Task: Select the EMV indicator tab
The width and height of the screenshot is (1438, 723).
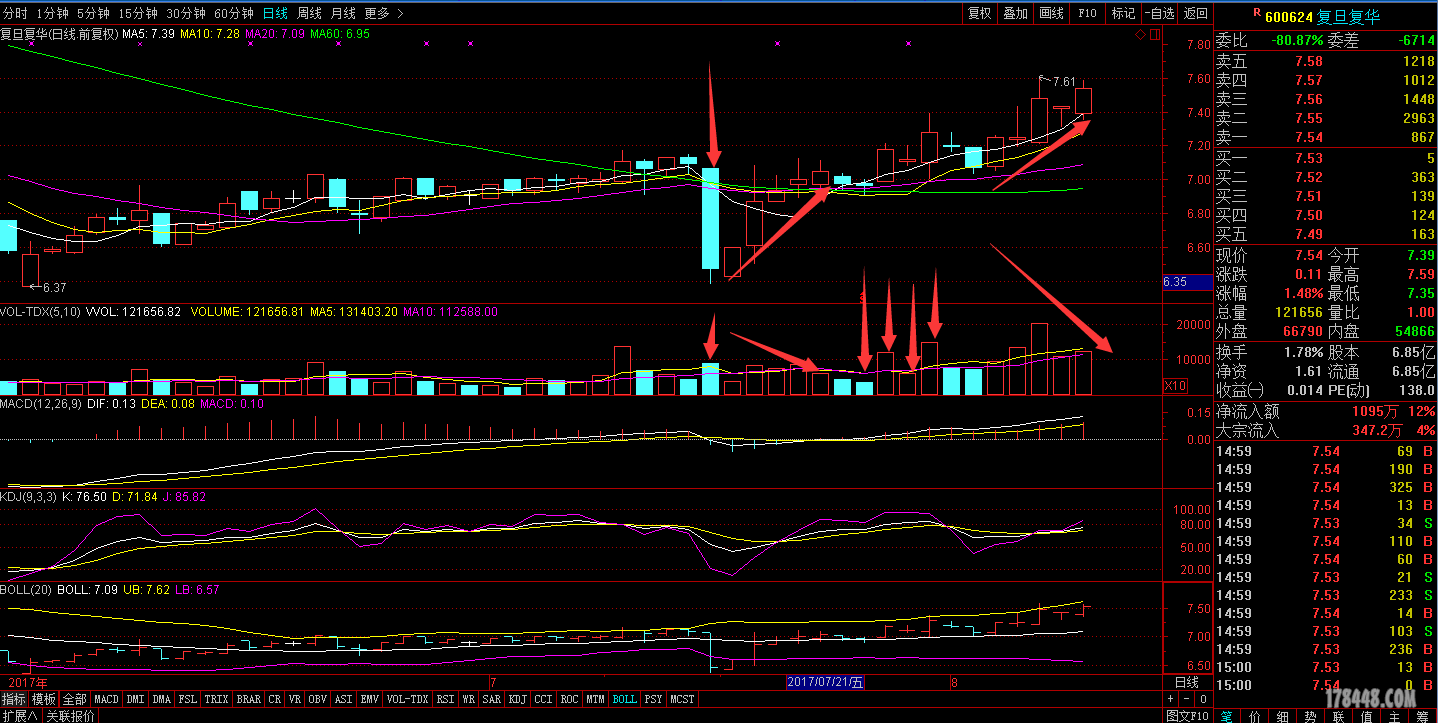Action: coord(370,699)
